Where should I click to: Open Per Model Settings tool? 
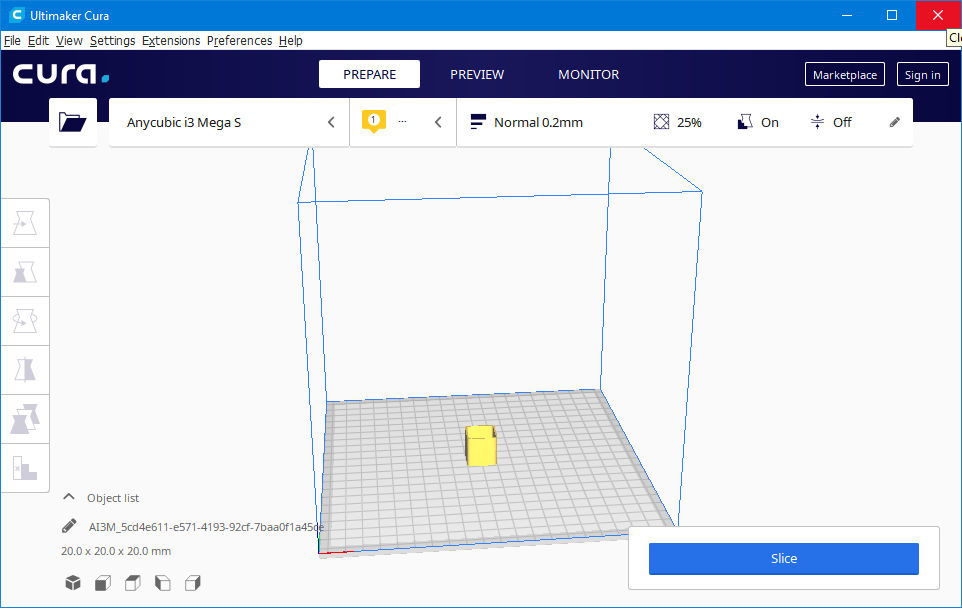click(x=25, y=419)
